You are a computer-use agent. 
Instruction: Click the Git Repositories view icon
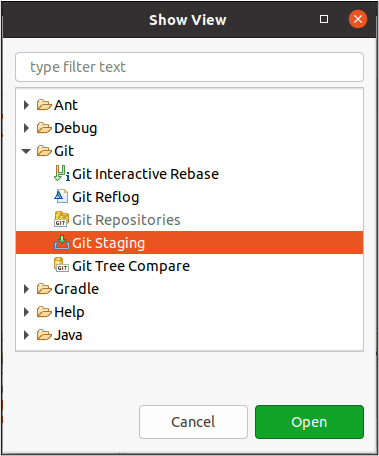pos(61,219)
